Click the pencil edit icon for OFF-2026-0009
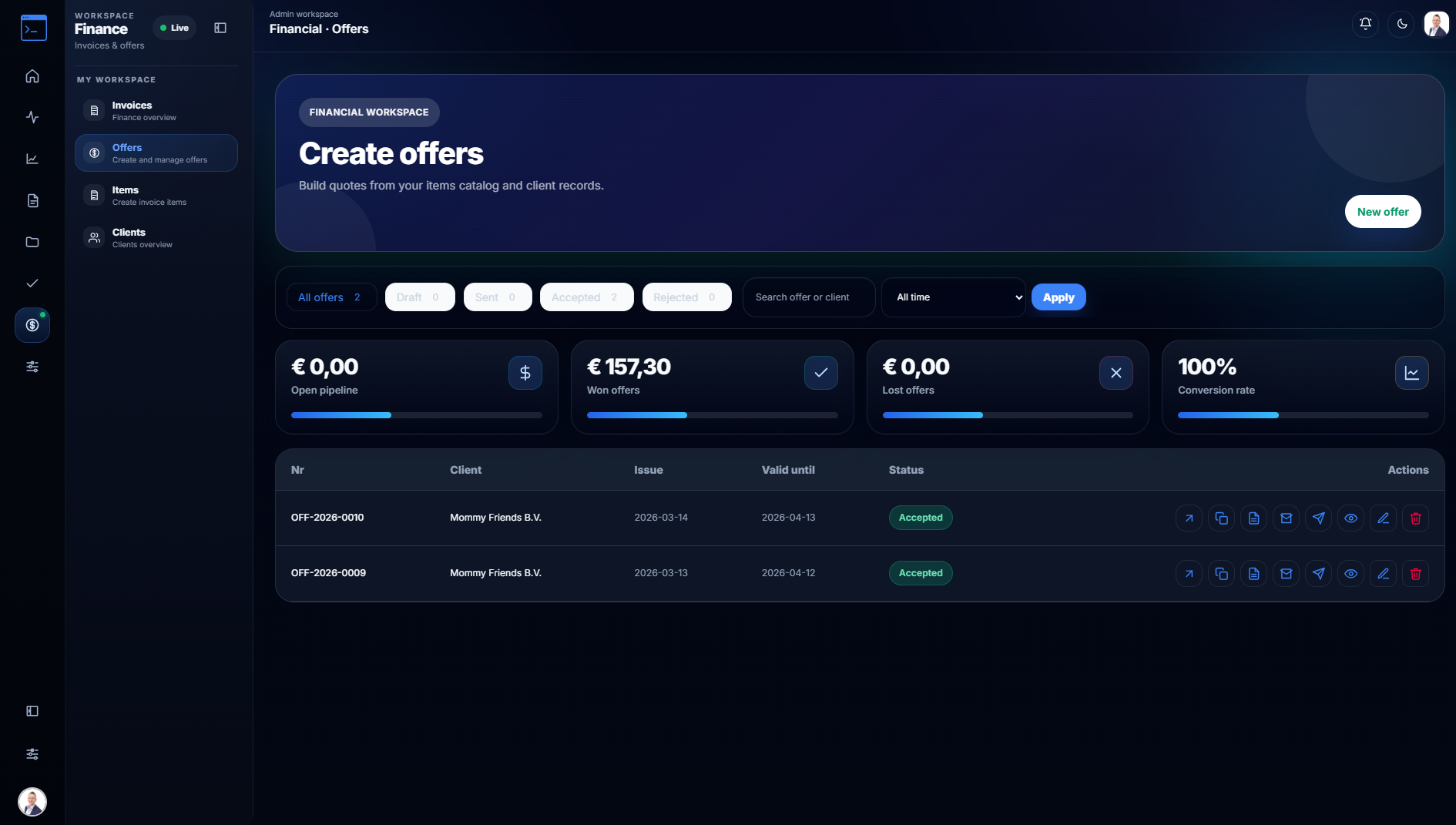The height and width of the screenshot is (825, 1456). (x=1383, y=574)
